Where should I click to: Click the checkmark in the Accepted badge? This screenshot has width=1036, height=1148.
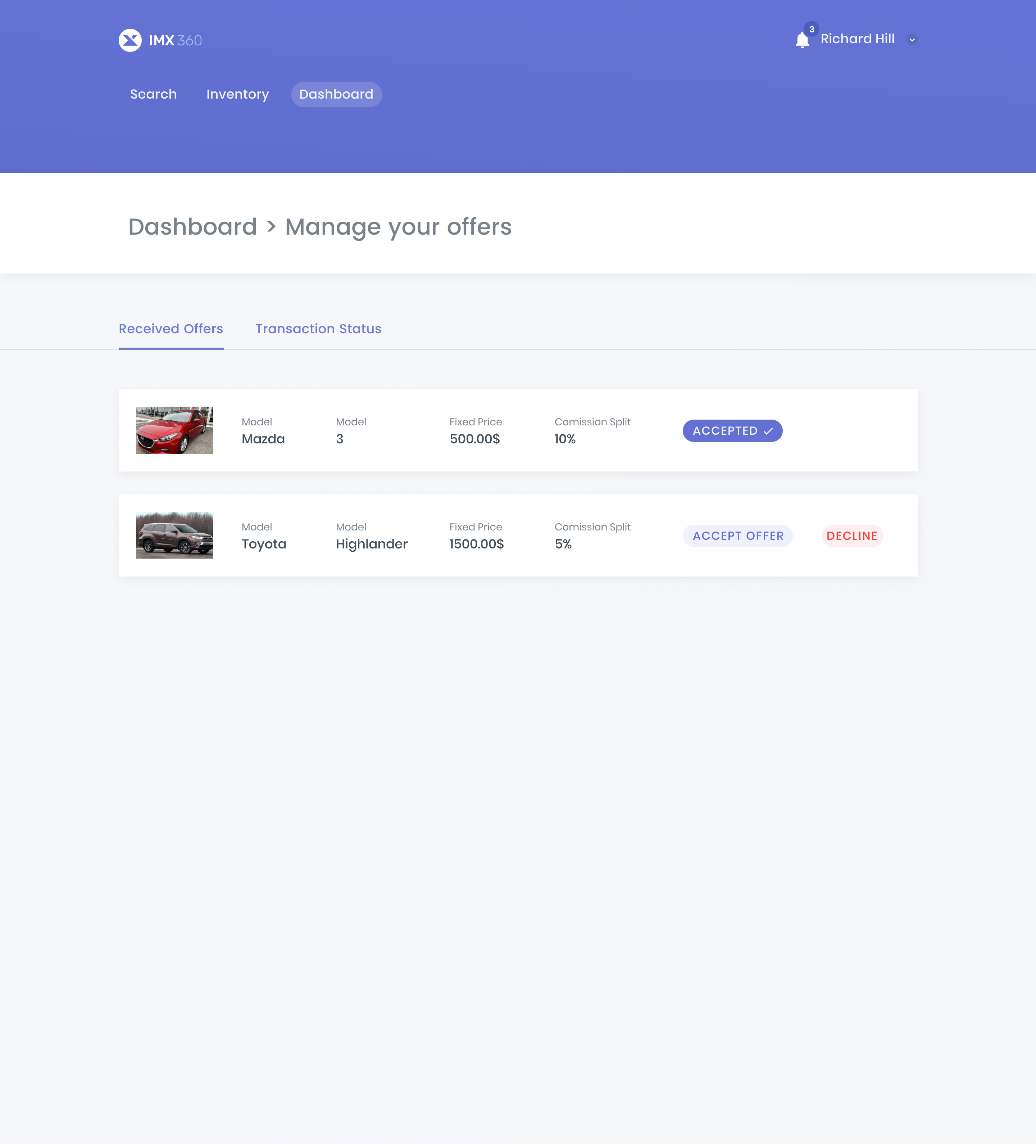pyautogui.click(x=768, y=431)
